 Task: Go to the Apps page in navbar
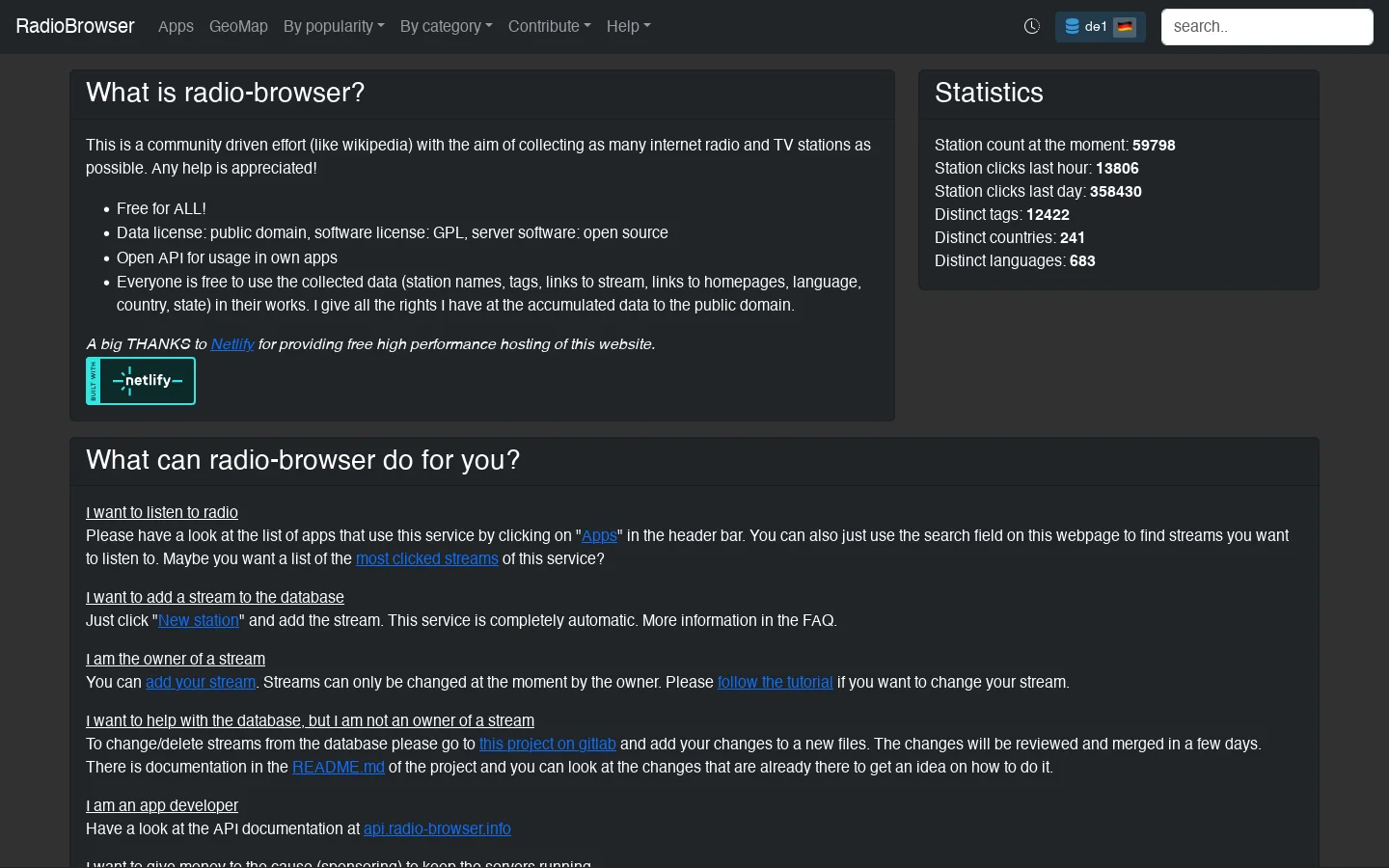[176, 27]
